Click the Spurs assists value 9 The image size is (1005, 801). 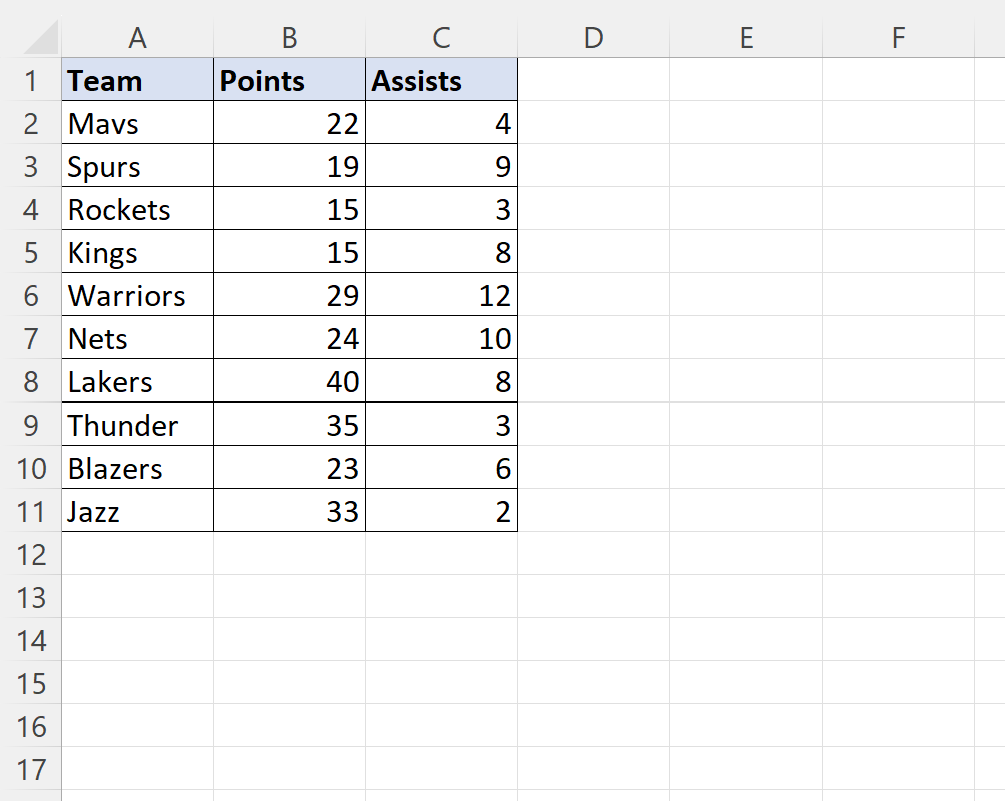tap(441, 166)
